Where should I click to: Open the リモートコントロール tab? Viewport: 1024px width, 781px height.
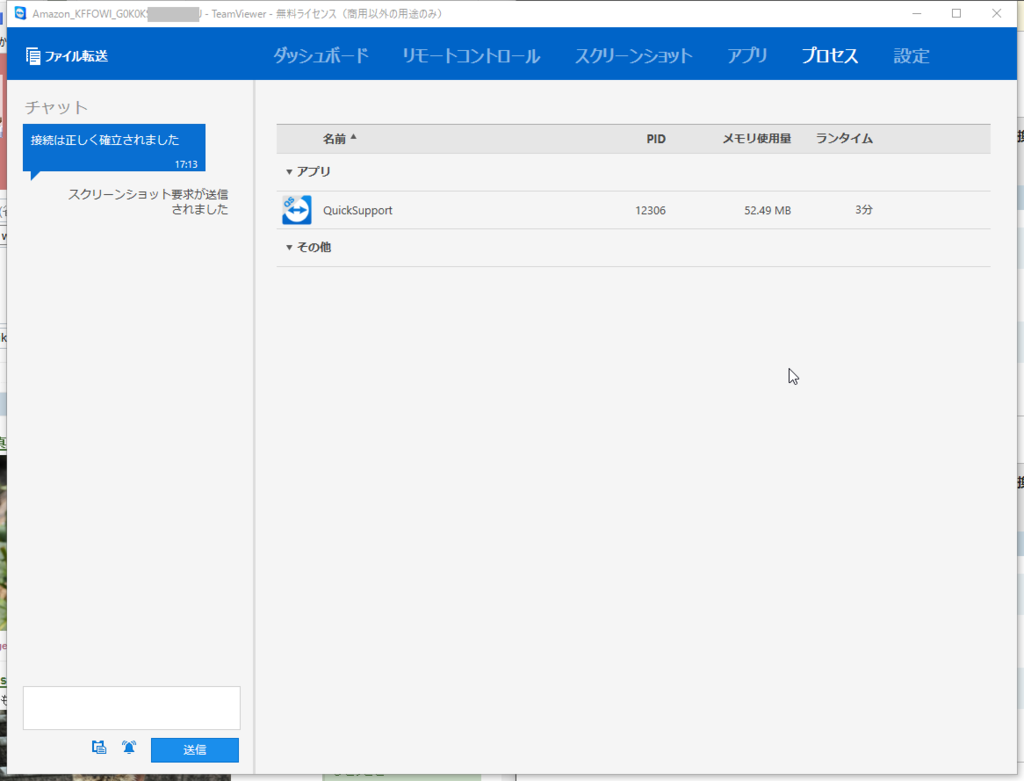pyautogui.click(x=471, y=56)
